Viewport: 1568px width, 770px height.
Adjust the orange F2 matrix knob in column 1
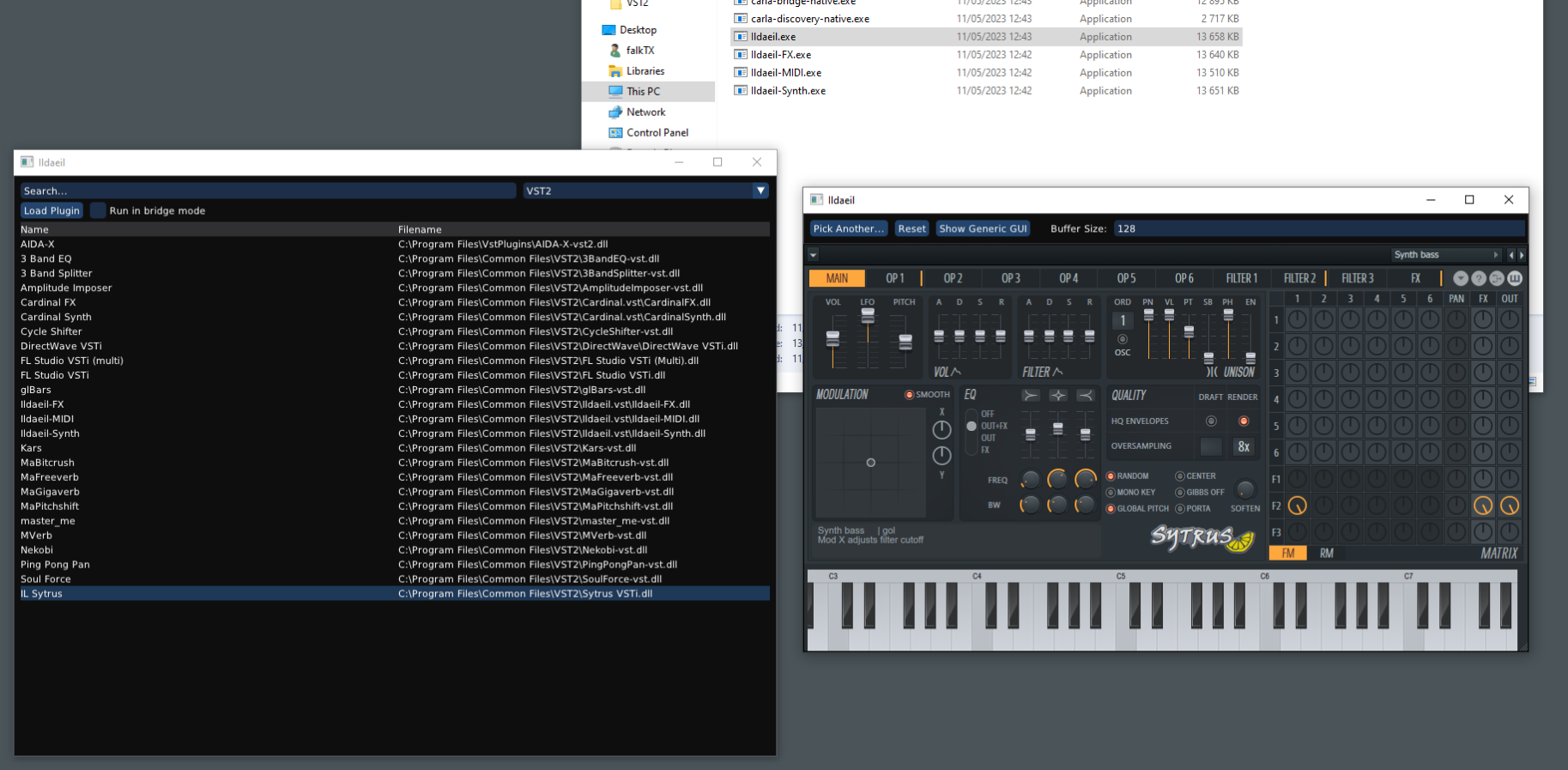1298,506
